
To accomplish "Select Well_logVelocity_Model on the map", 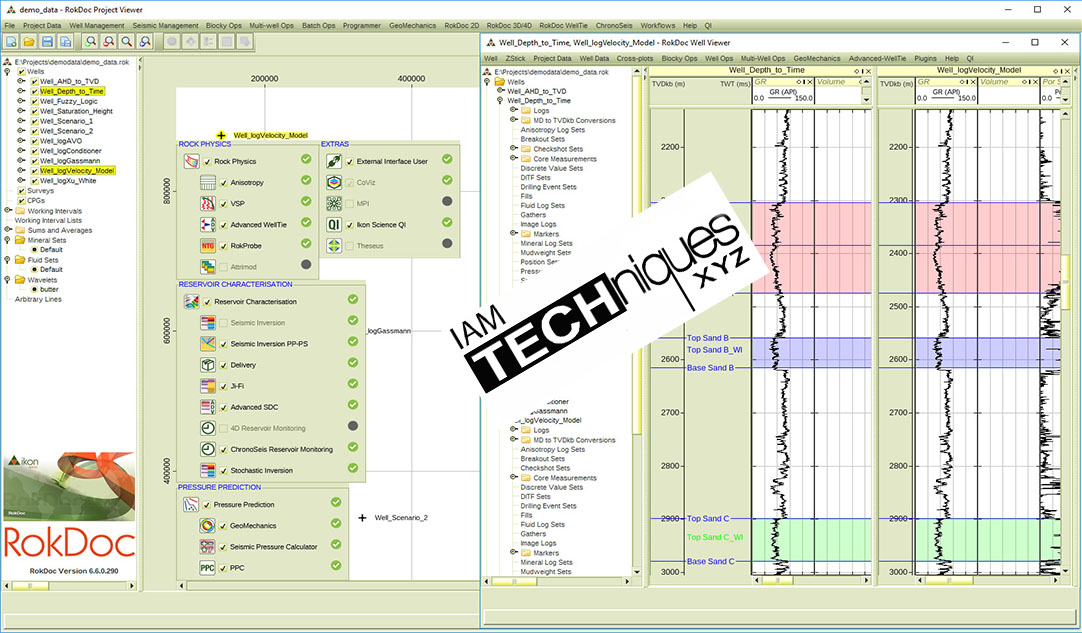I will point(270,135).
